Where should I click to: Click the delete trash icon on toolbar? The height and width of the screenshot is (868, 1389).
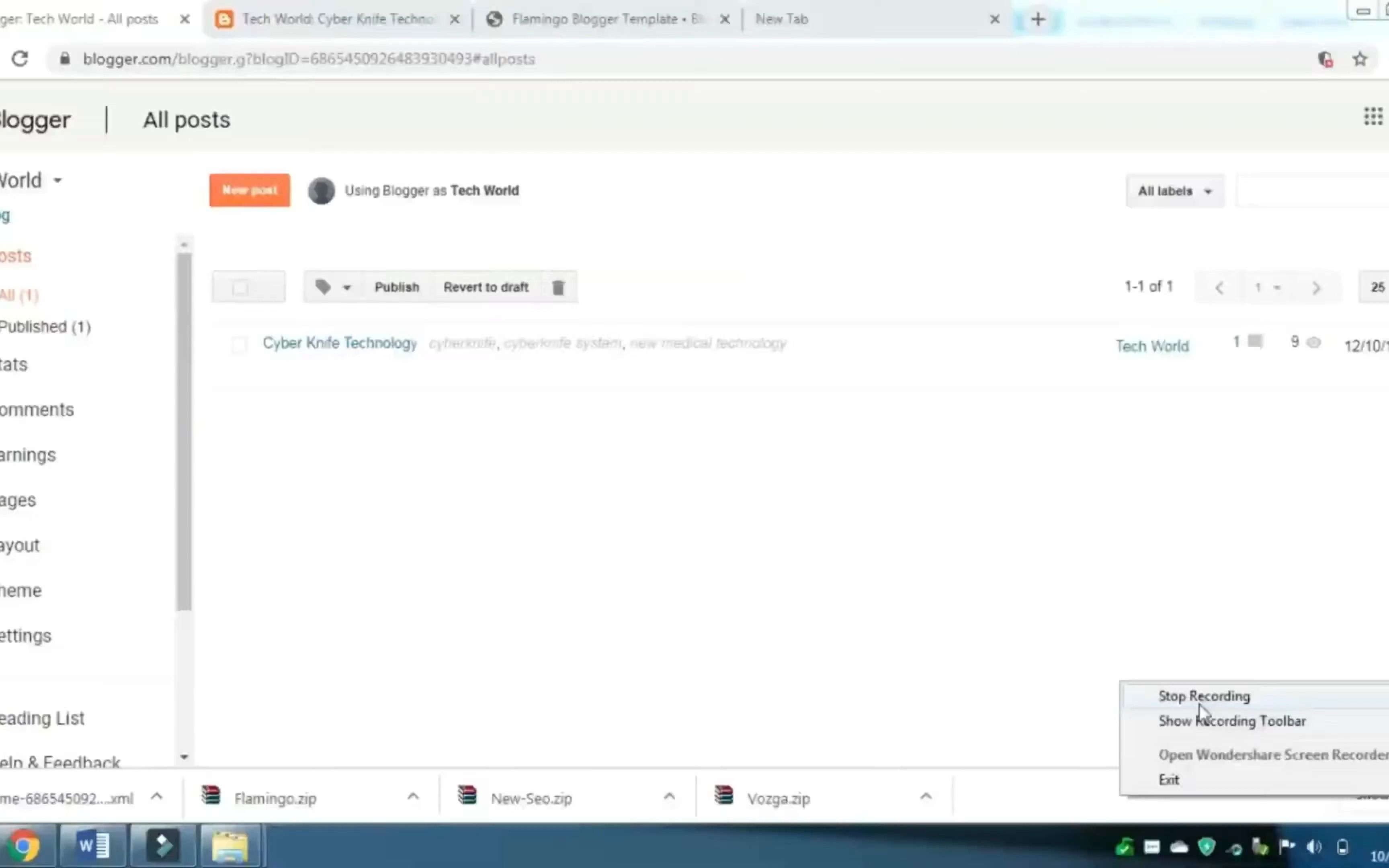[558, 287]
